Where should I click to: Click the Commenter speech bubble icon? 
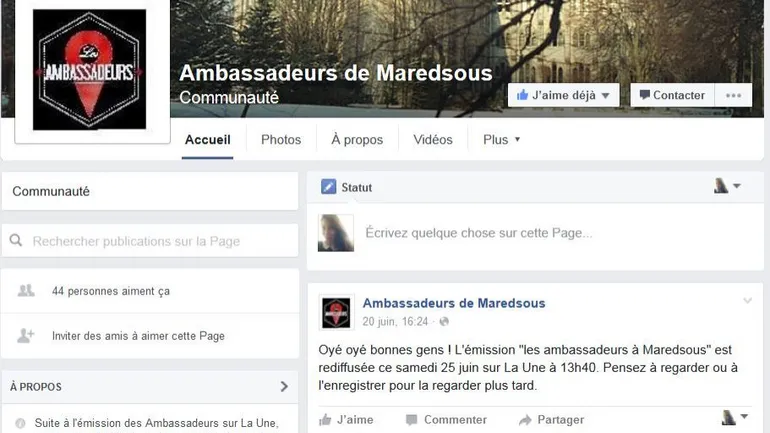tap(412, 420)
